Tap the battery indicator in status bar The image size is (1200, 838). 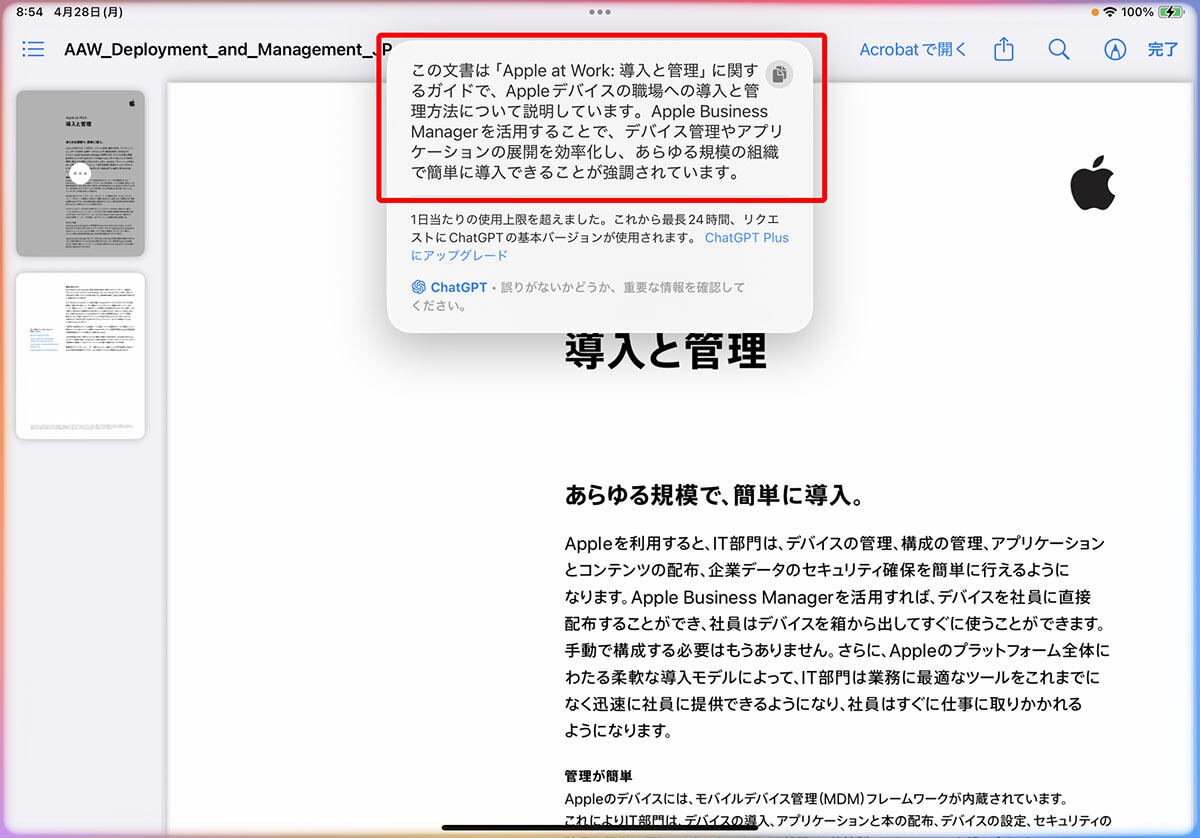(x=1170, y=12)
